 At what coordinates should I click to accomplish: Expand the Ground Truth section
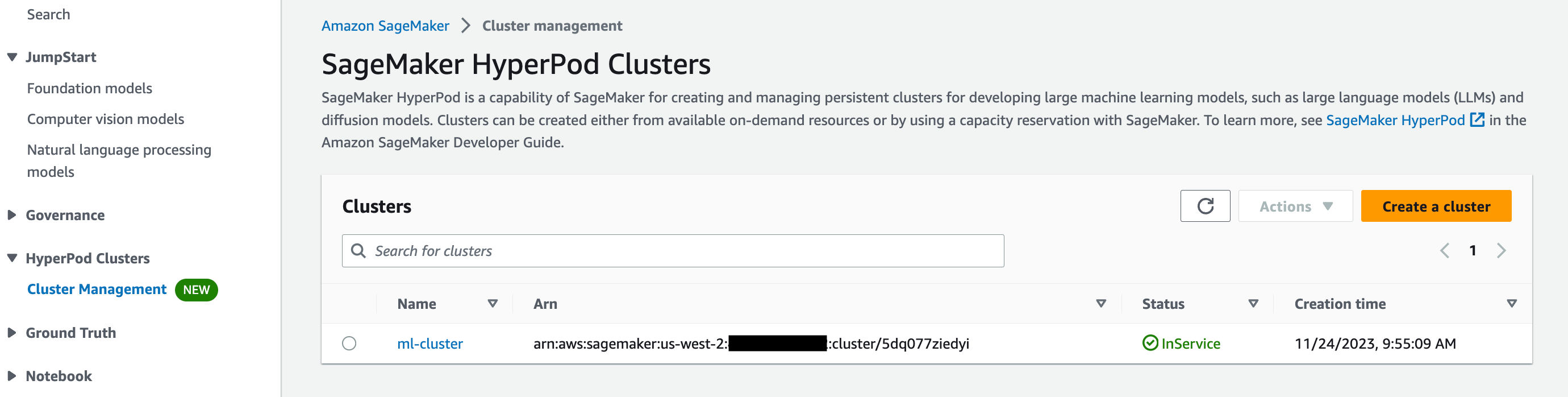click(x=12, y=333)
